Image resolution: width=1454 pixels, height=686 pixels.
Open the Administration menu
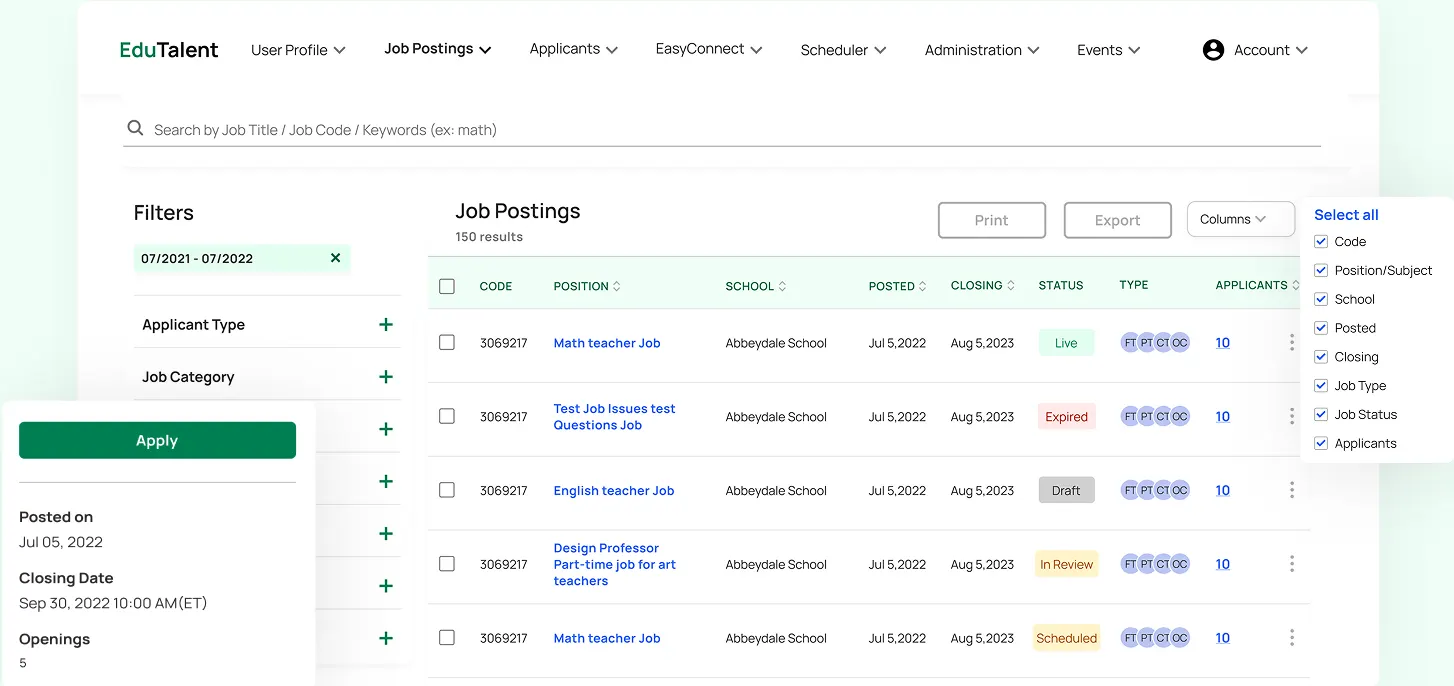(981, 49)
